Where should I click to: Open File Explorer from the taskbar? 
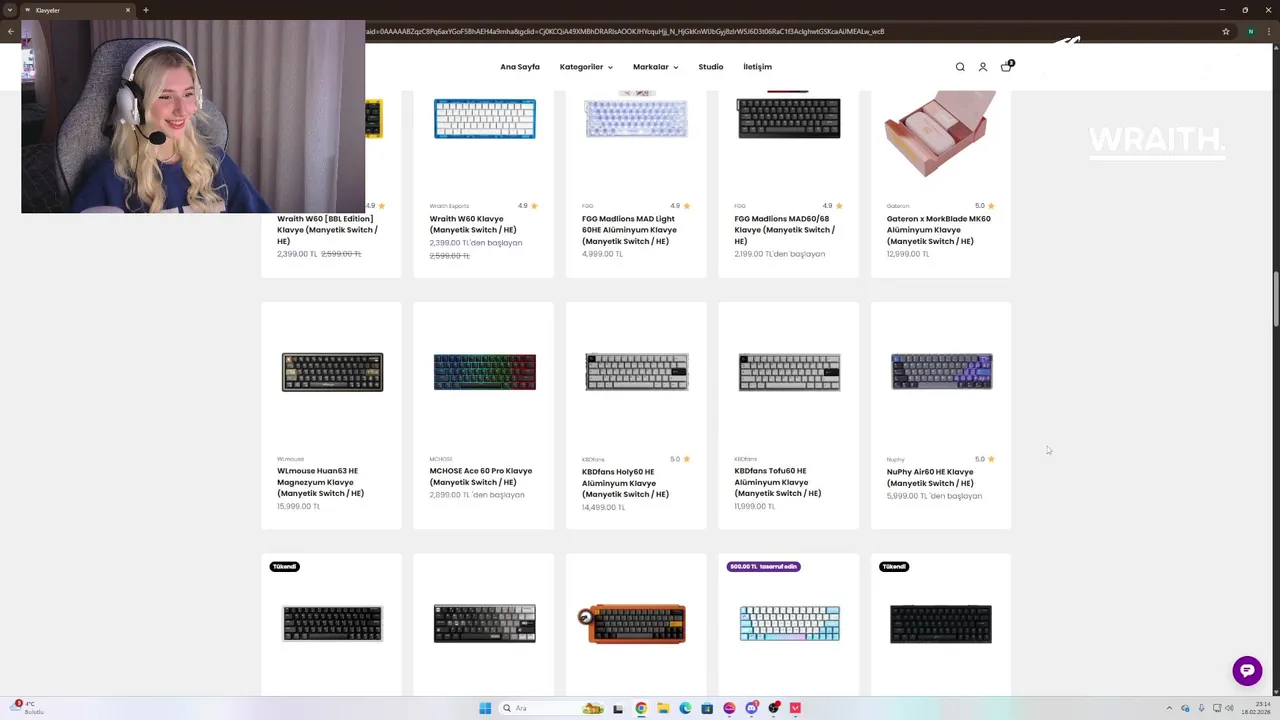click(x=663, y=708)
